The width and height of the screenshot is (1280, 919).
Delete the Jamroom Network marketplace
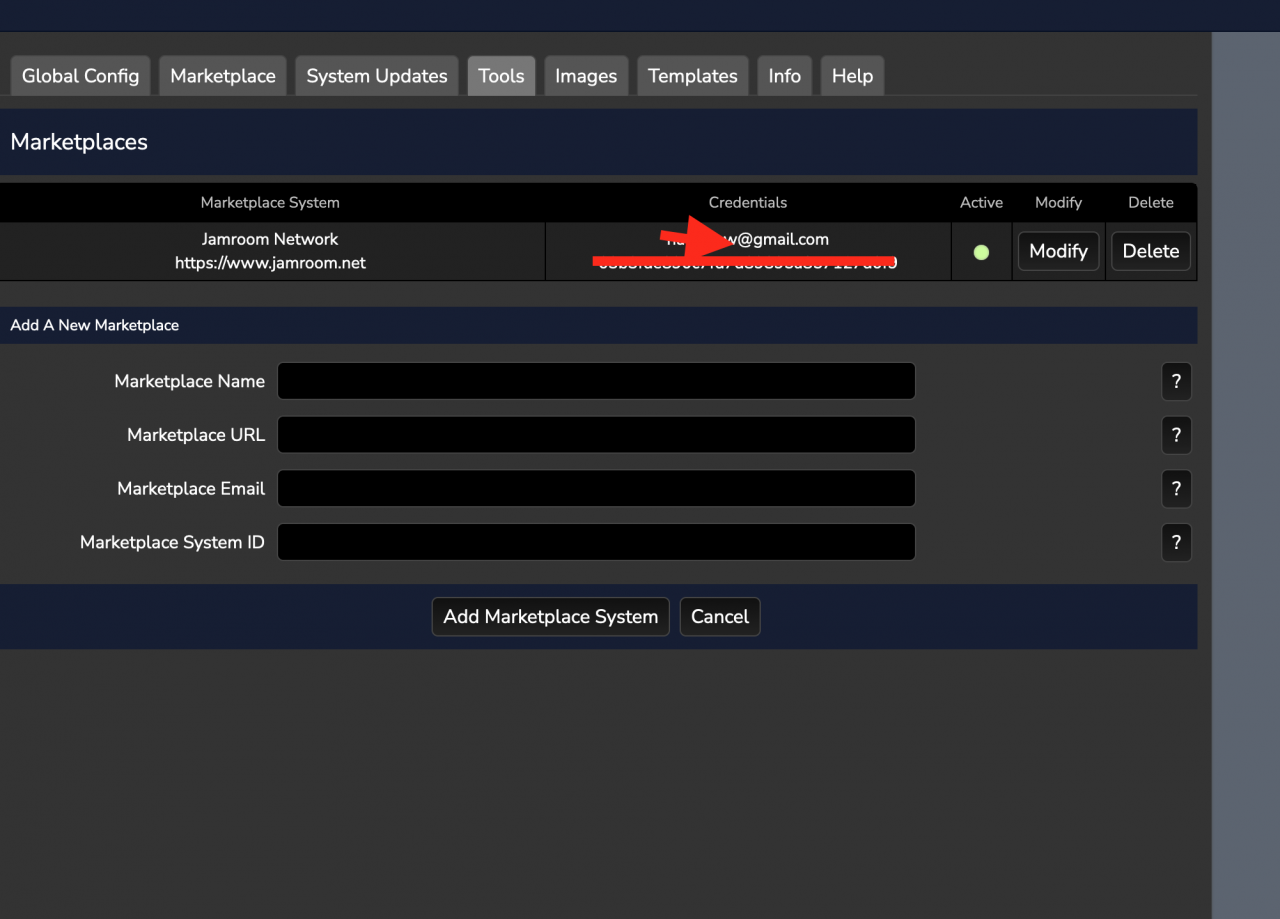[1150, 251]
